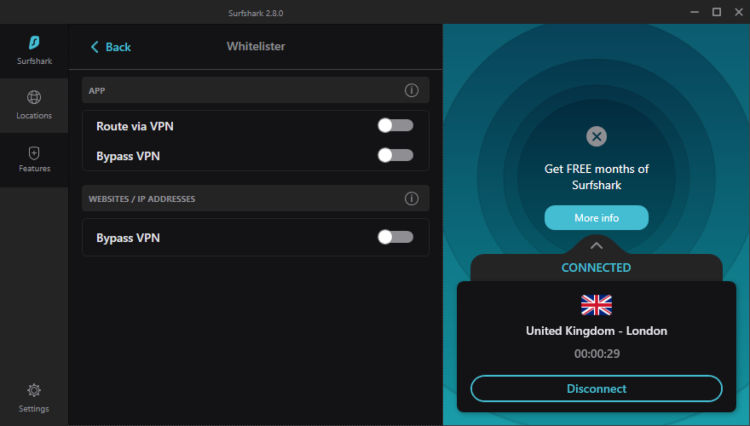
Task: Click the globe Locations icon
Action: pyautogui.click(x=34, y=97)
